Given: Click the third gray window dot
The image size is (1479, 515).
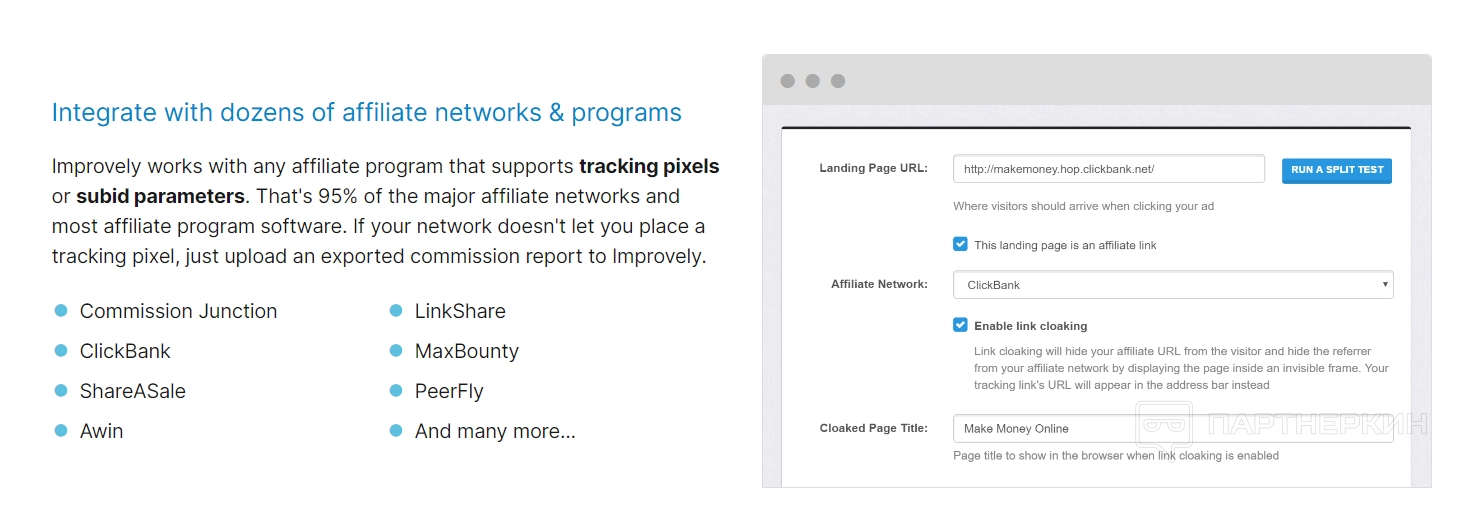Looking at the screenshot, I should tap(838, 81).
